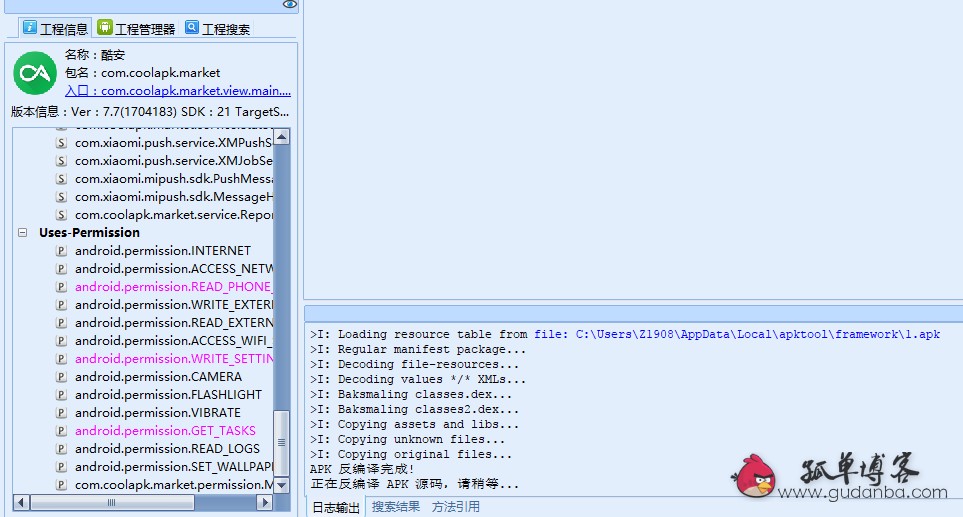
Task: Click the horizontal scroll-right arrow
Action: click(265, 502)
